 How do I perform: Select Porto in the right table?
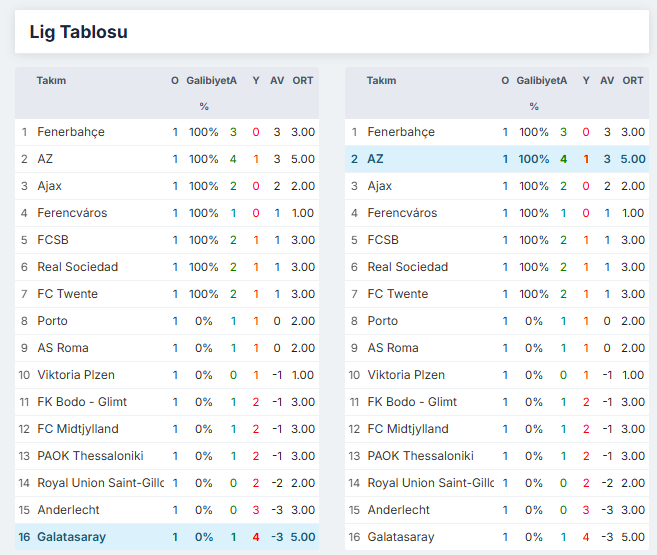tap(383, 321)
